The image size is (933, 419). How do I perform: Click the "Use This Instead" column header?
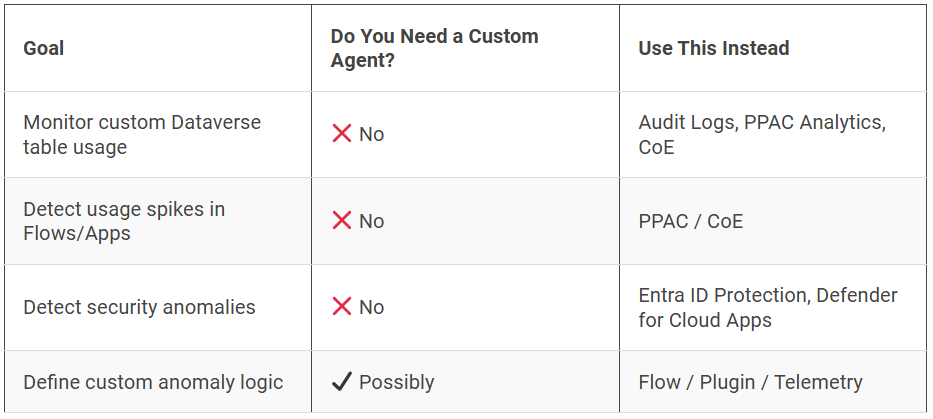(713, 48)
